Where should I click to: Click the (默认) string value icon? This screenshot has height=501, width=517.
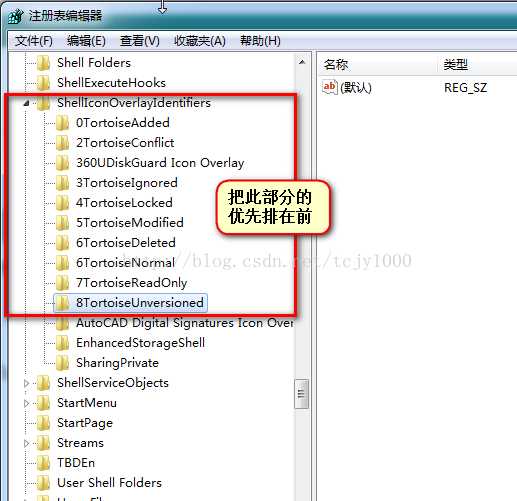pos(330,87)
